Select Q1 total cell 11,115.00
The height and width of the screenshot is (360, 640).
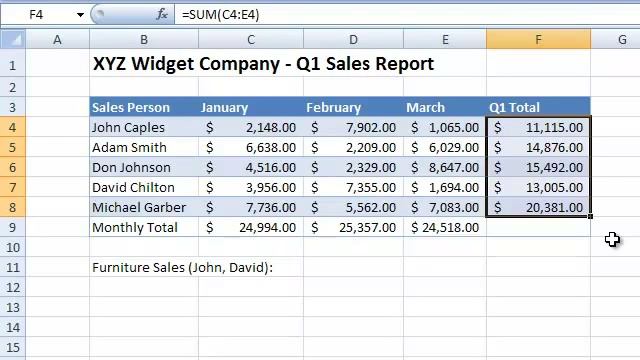(x=538, y=127)
